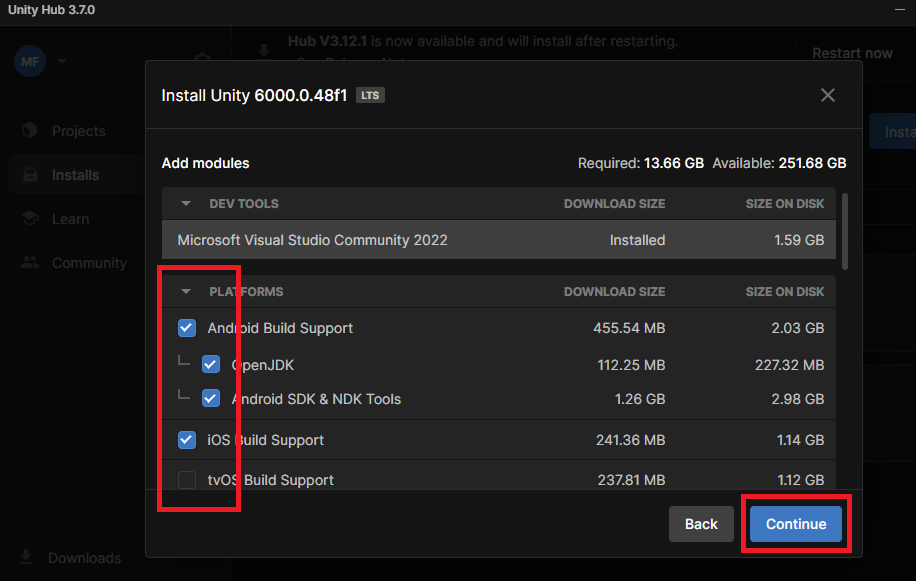Select Microsoft Visual Studio Community 2022 row
This screenshot has width=916, height=581.
[x=499, y=240]
